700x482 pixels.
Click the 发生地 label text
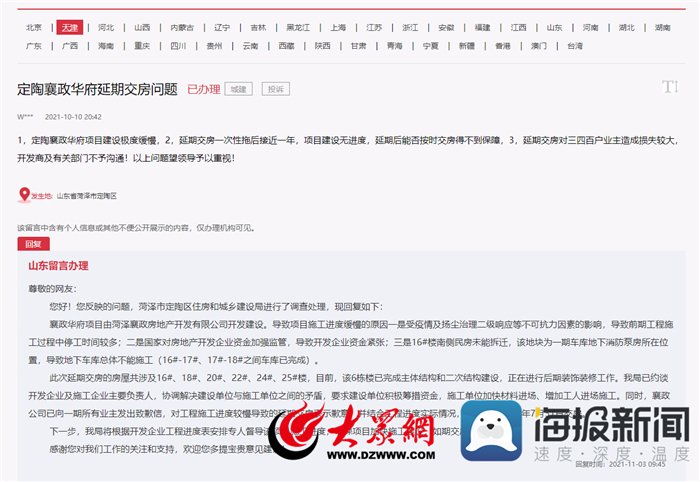tap(42, 196)
